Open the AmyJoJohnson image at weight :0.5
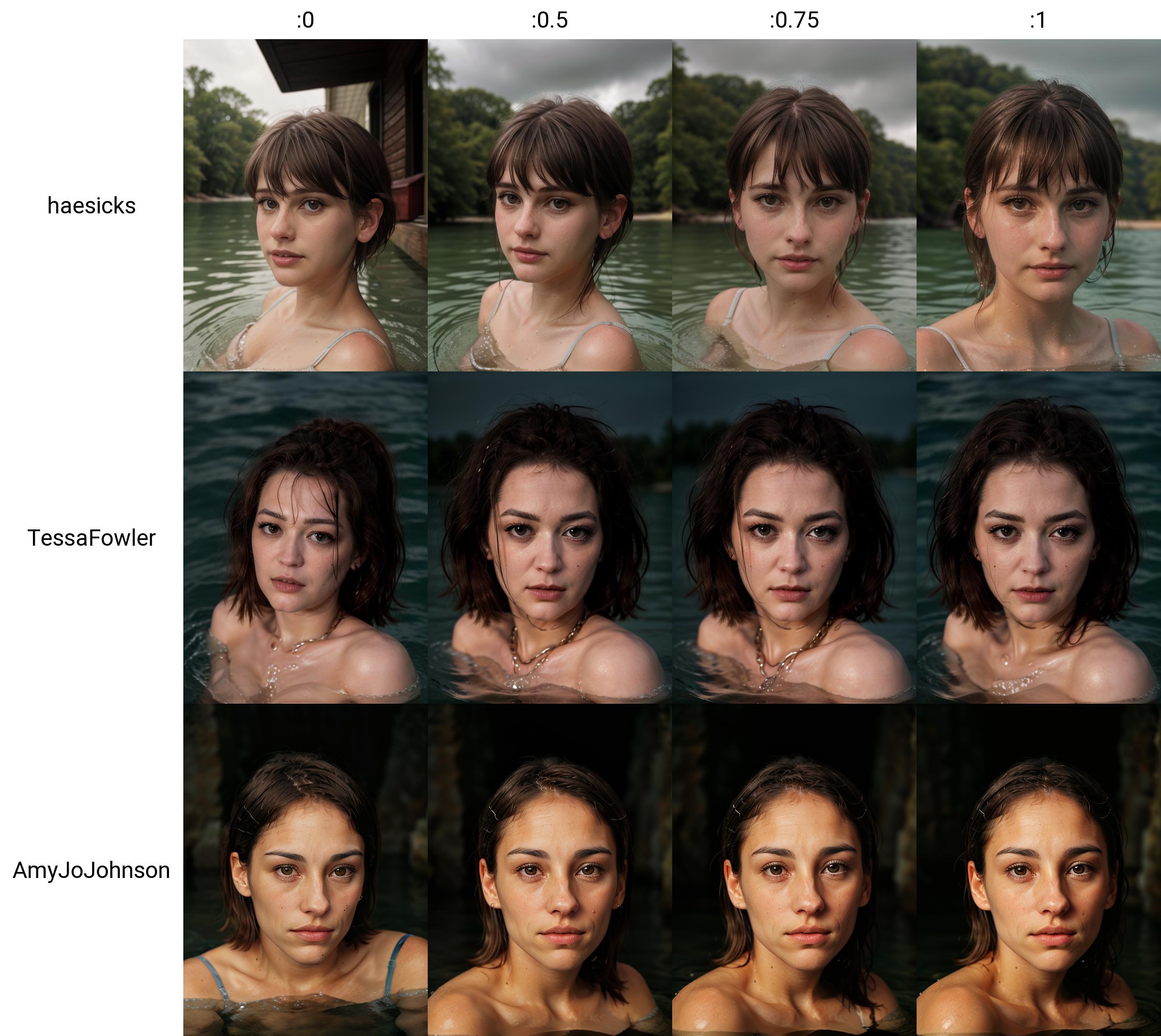1161x1036 pixels. (550, 870)
